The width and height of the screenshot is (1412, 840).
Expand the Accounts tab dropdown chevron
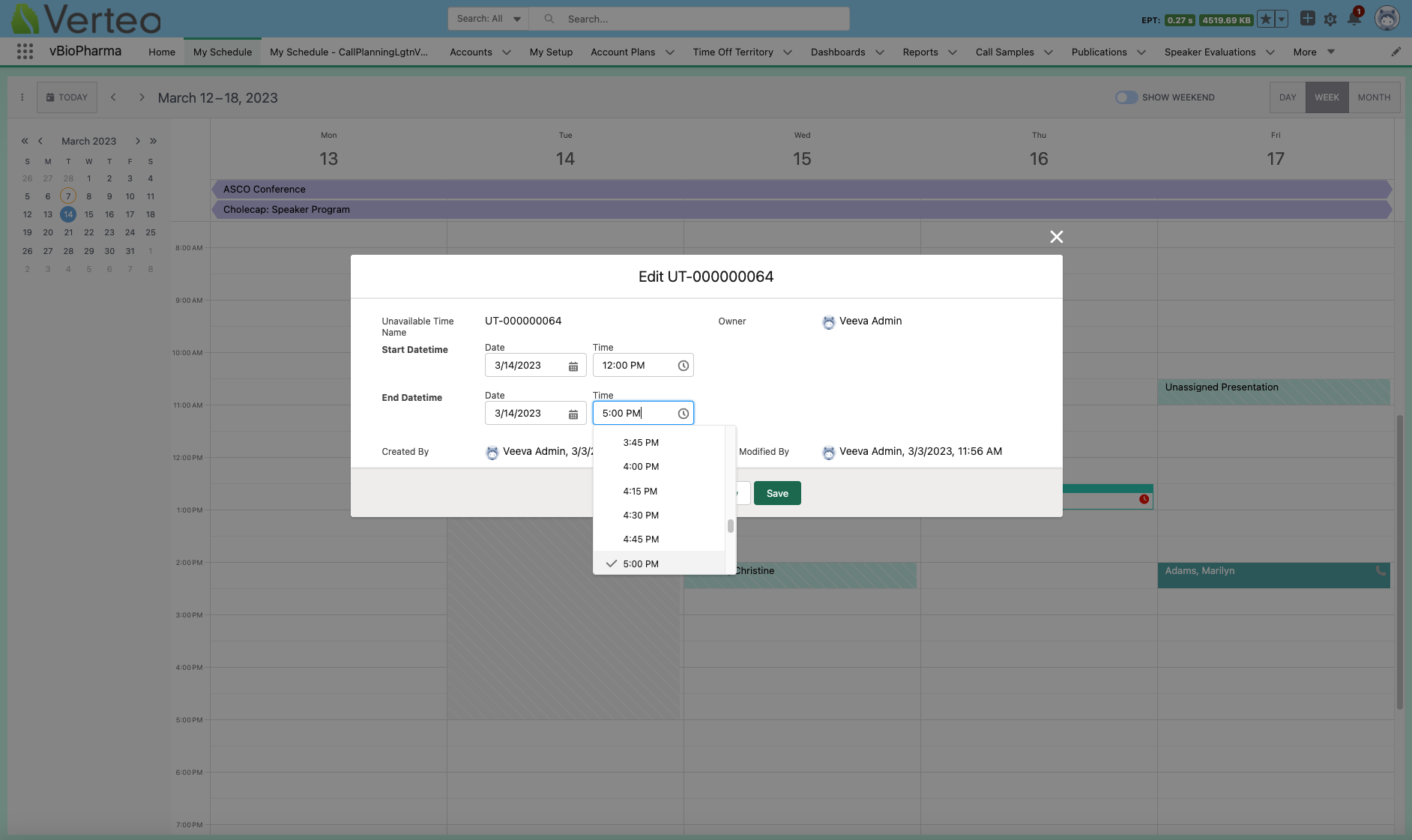(507, 52)
